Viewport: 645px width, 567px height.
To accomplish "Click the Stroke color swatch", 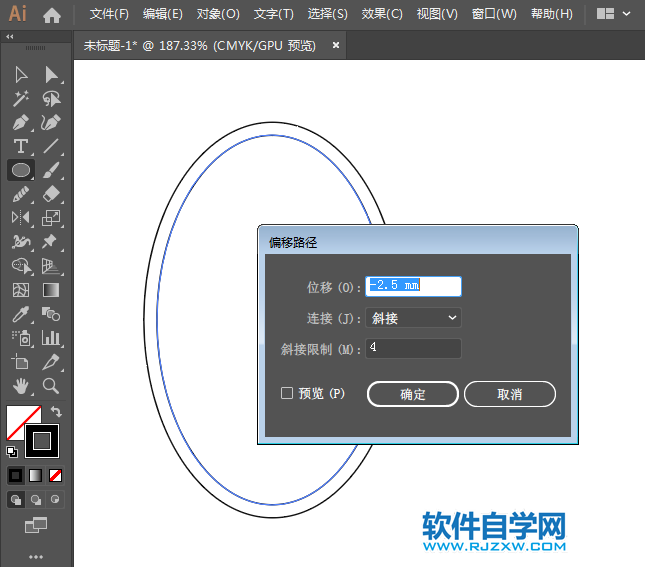I will pyautogui.click(x=42, y=441).
